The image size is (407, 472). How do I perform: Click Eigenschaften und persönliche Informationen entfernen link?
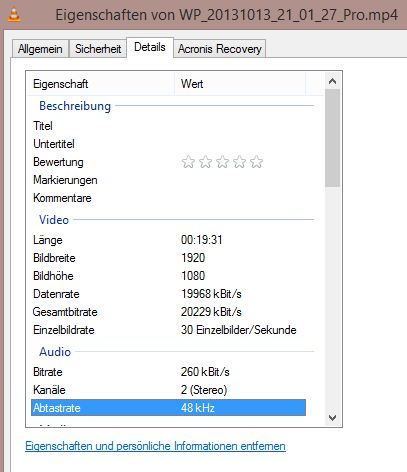(x=155, y=446)
